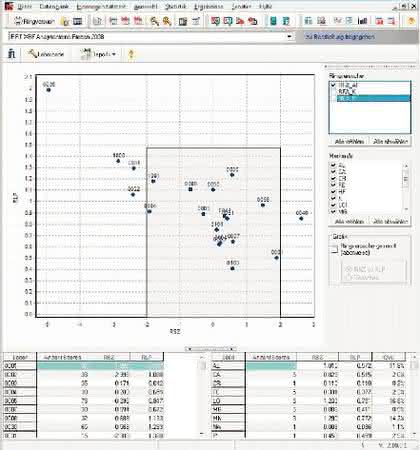Click the second teal book icon
Viewport: 420px width, 450px height.
click(x=286, y=21)
